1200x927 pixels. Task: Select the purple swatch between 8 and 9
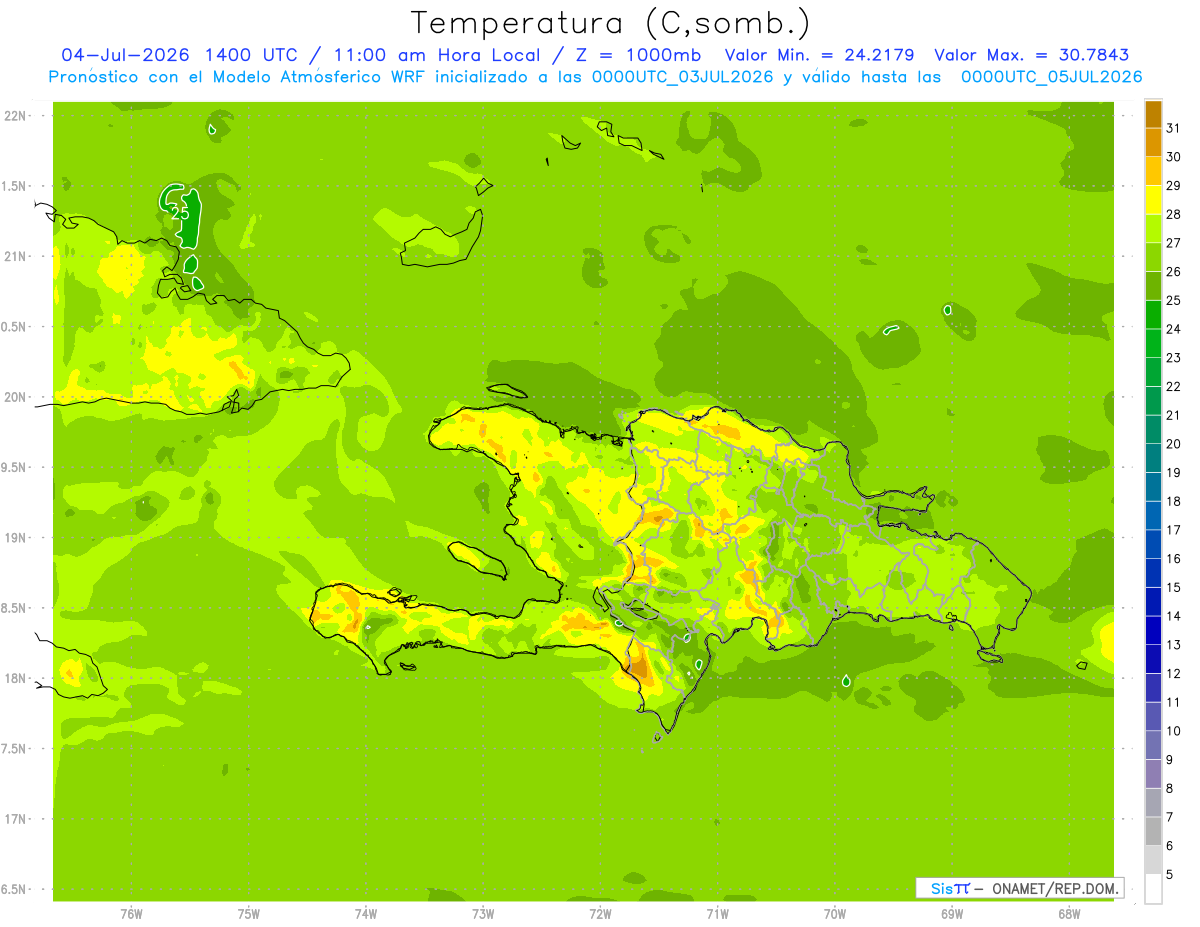point(1153,774)
